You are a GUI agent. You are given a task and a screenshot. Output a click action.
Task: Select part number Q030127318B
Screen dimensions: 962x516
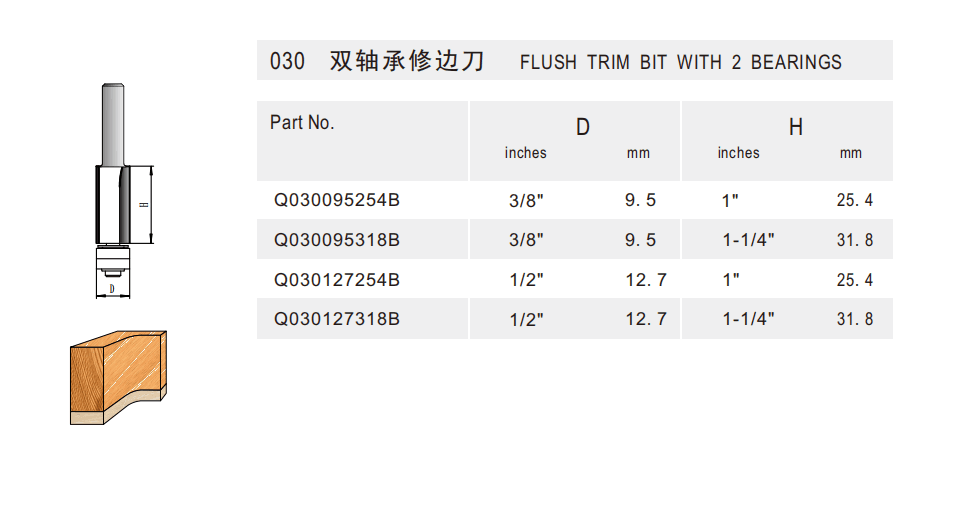click(337, 320)
